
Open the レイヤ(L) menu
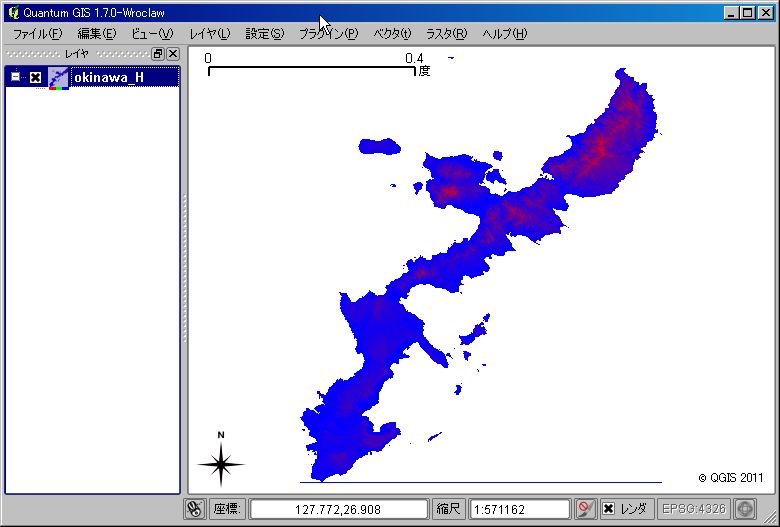pos(209,34)
